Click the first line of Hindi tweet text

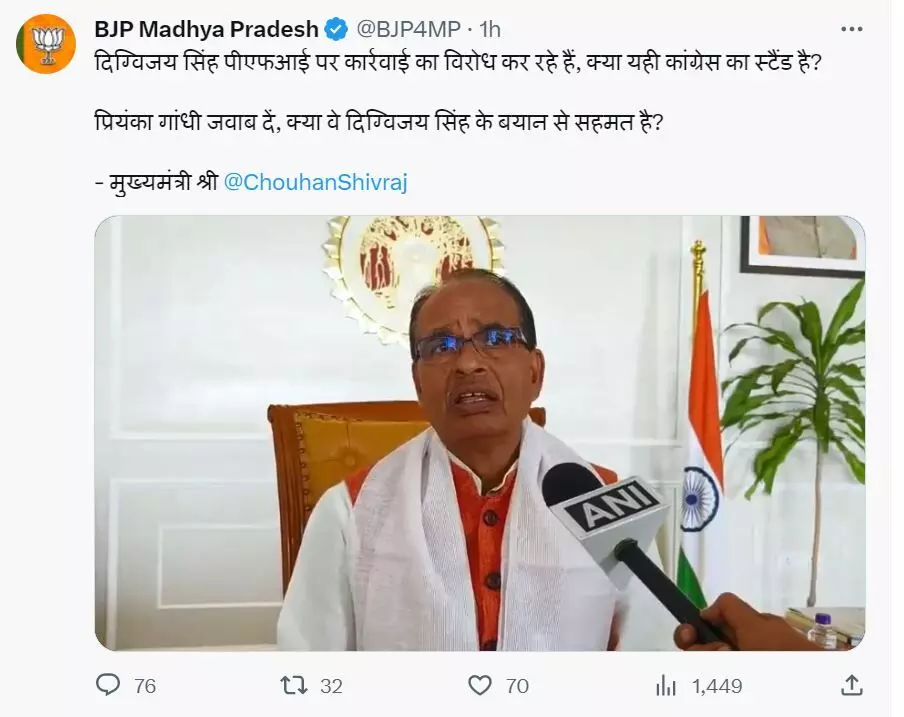pyautogui.click(x=457, y=61)
